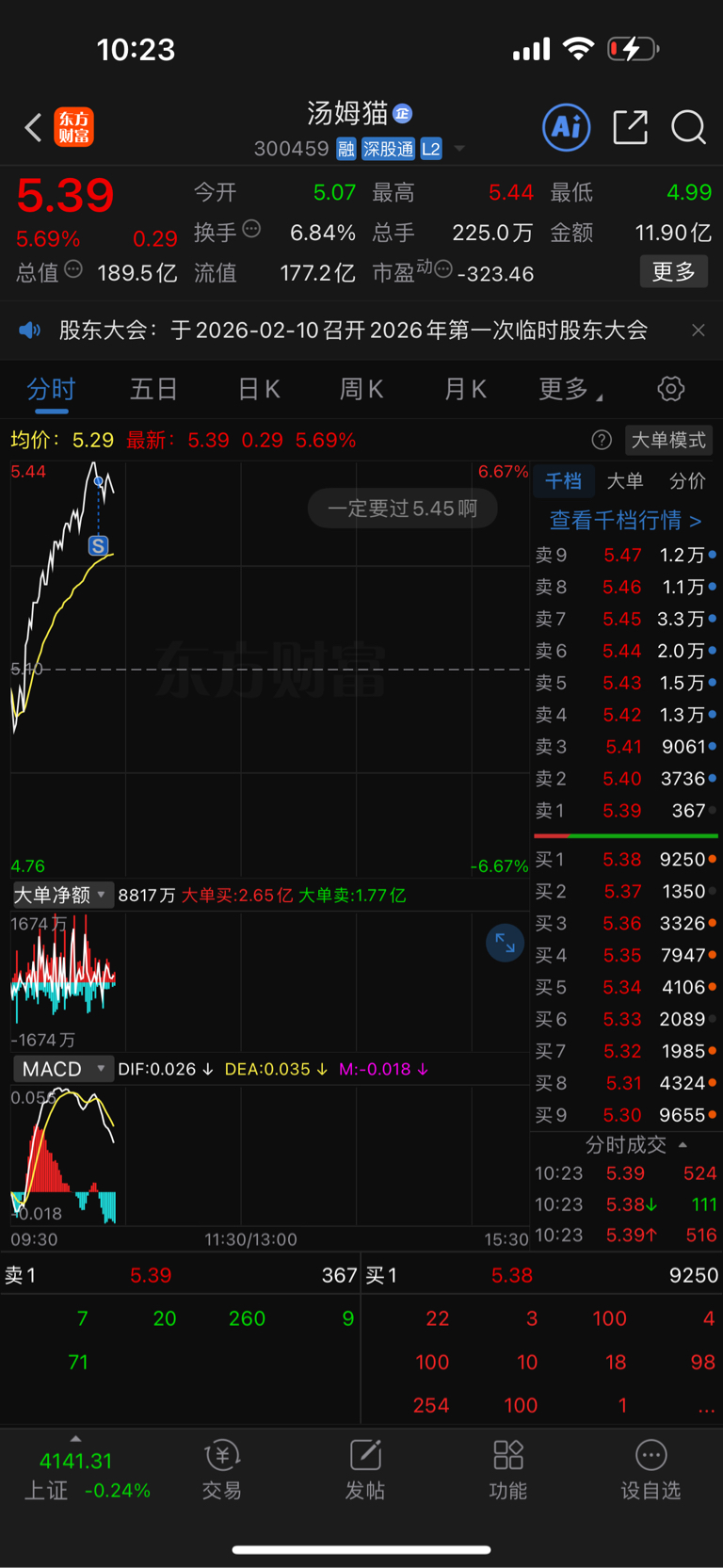Tap the 卖5 5.43 order row

coord(626,683)
